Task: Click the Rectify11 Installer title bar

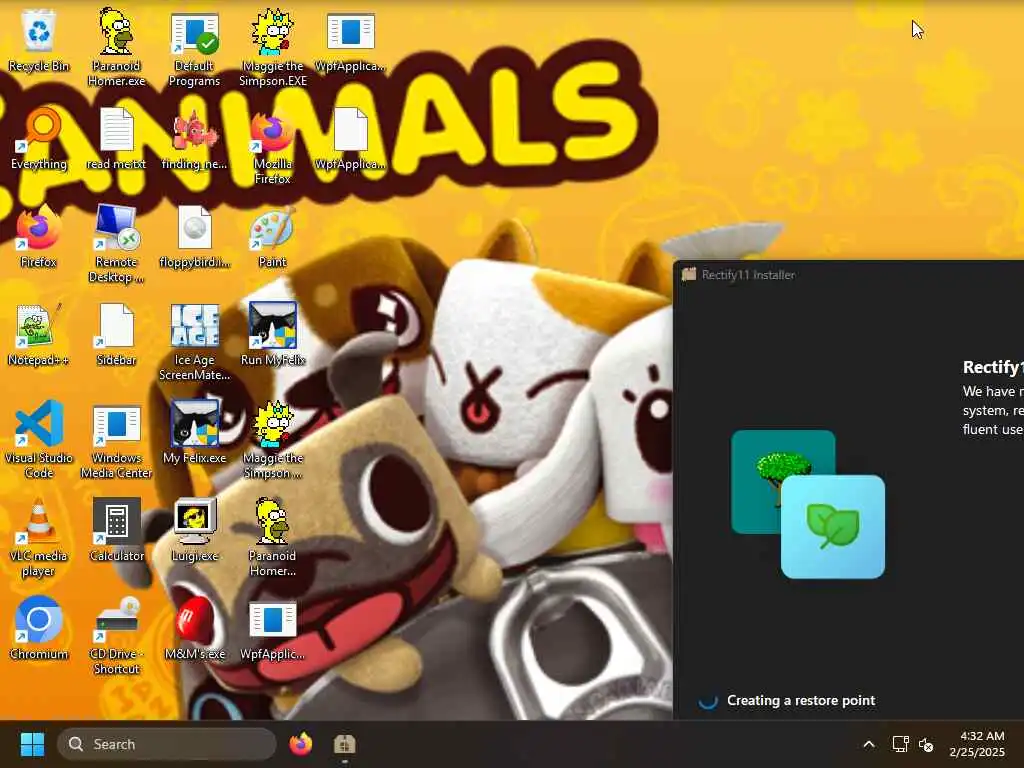Action: 848,275
